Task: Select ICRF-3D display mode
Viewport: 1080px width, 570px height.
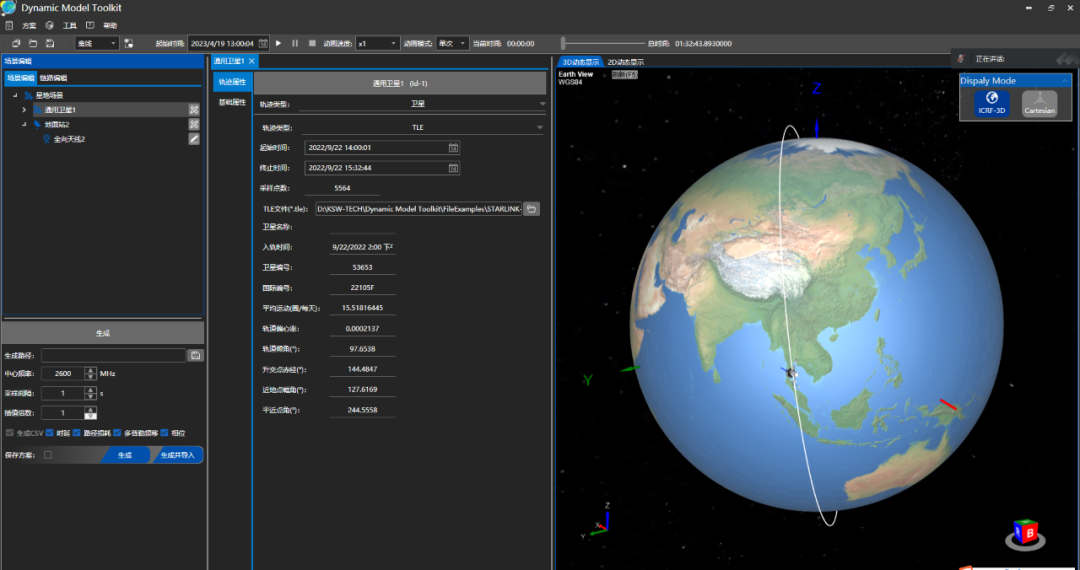Action: point(992,103)
